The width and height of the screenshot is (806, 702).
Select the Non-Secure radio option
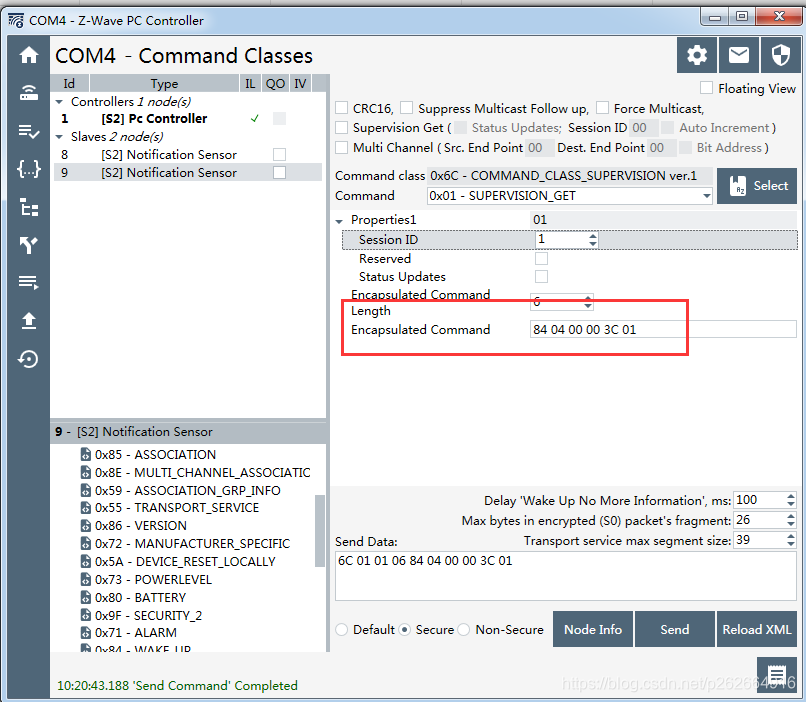click(x=464, y=630)
